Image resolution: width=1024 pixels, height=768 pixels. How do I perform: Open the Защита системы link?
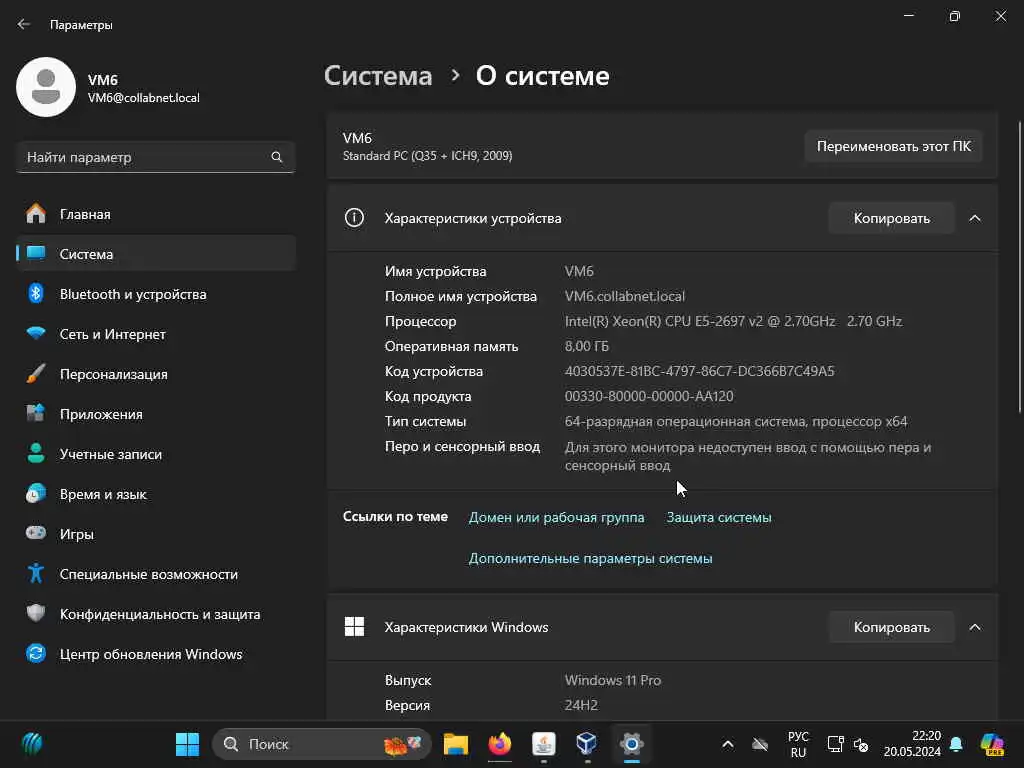pyautogui.click(x=719, y=517)
